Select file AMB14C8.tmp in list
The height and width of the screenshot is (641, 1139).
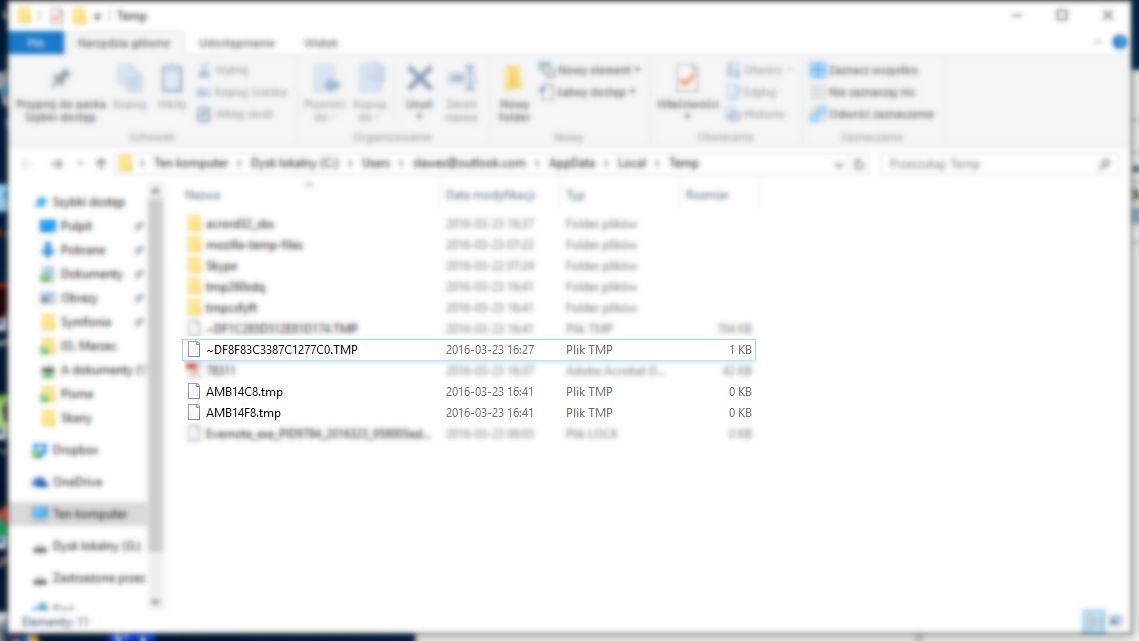(469, 392)
